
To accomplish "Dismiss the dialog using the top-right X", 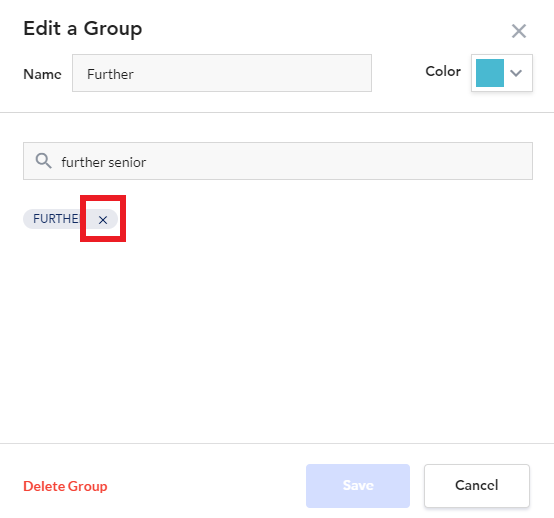I will pyautogui.click(x=519, y=31).
